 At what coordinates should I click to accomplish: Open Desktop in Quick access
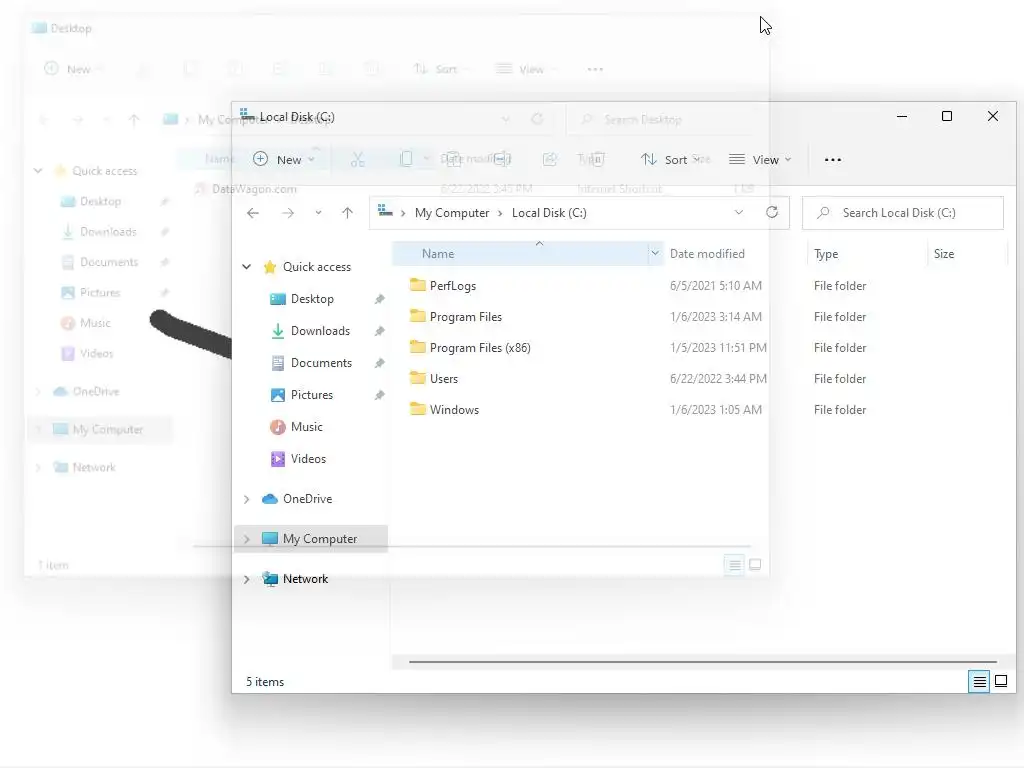312,298
